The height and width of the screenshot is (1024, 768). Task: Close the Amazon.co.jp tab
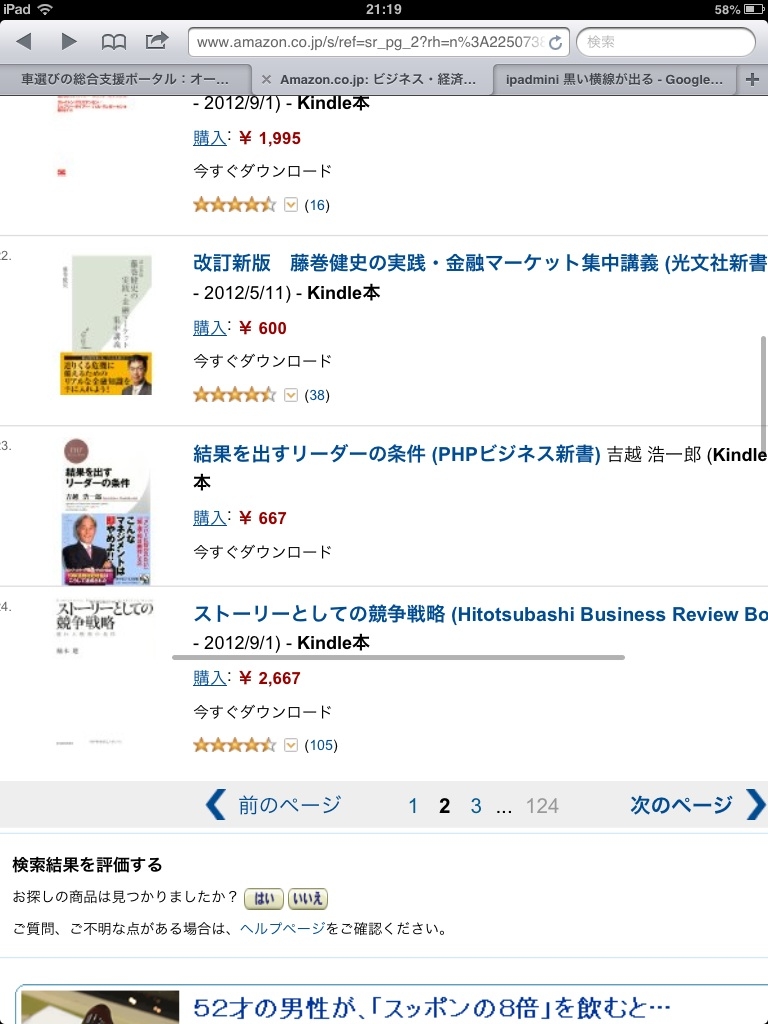266,79
